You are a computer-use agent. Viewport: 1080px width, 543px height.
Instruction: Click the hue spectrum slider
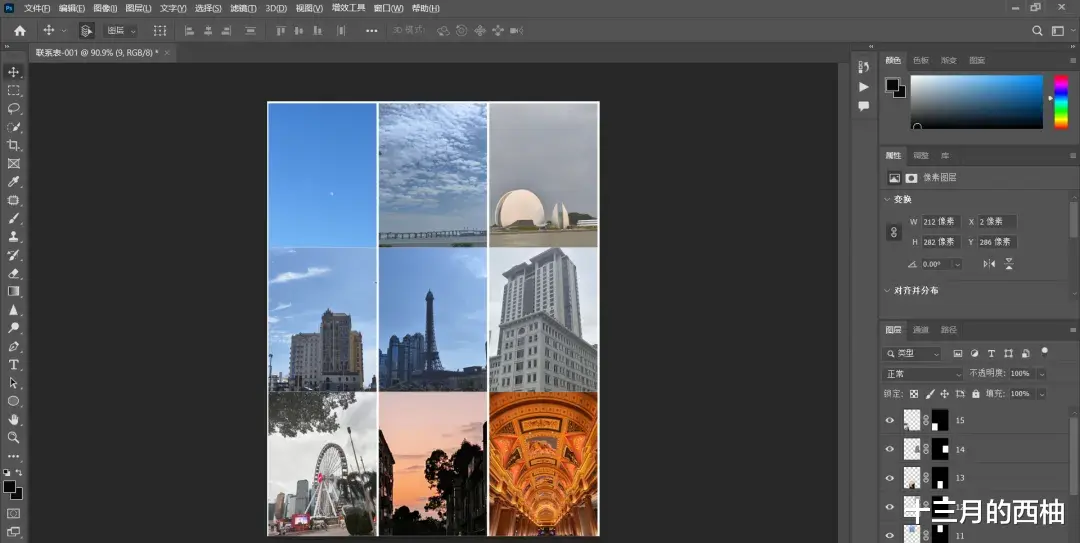(1061, 102)
